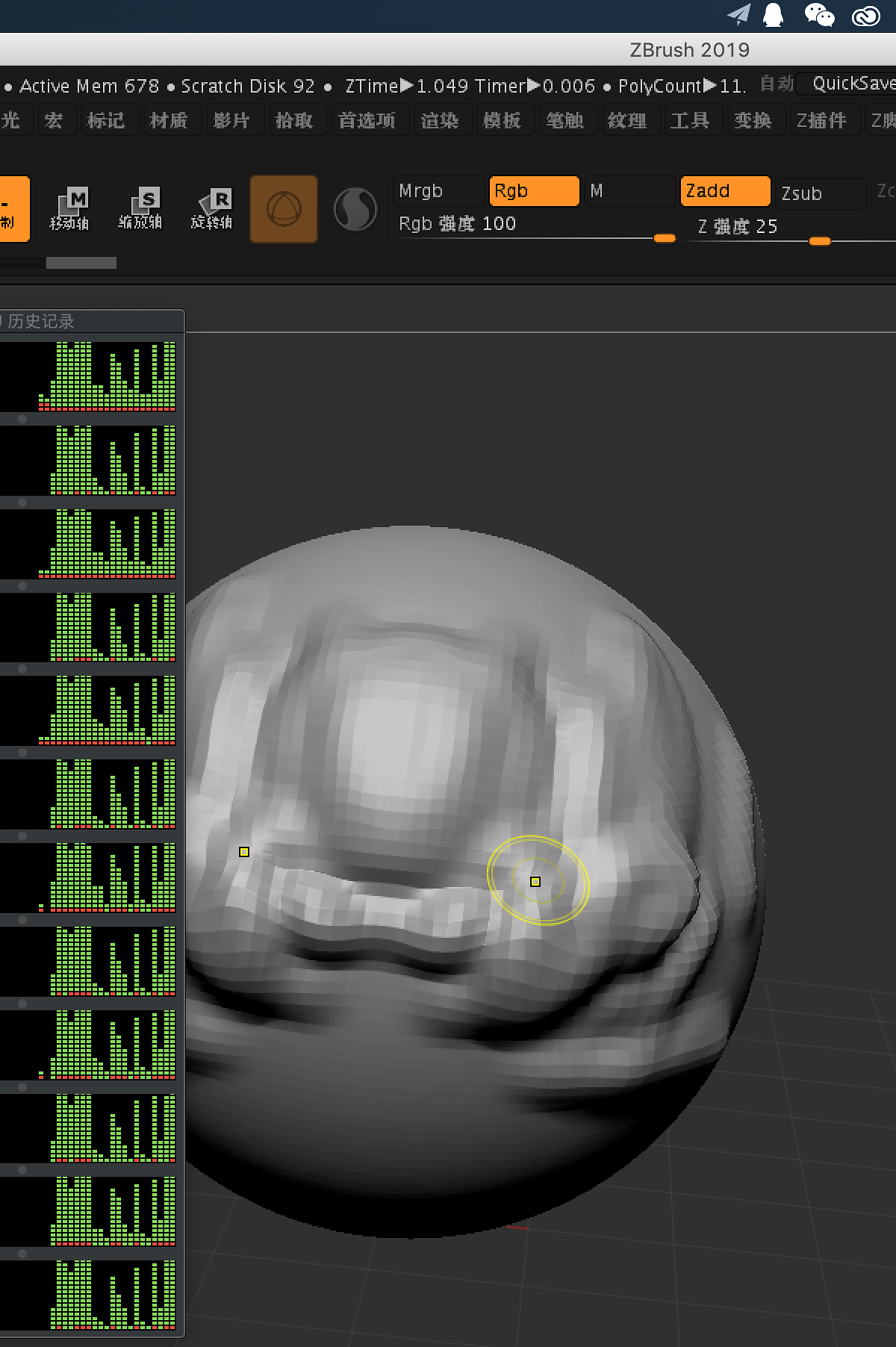Click the PolyCount status readout
Viewport: 896px width, 1347px height.
[681, 86]
